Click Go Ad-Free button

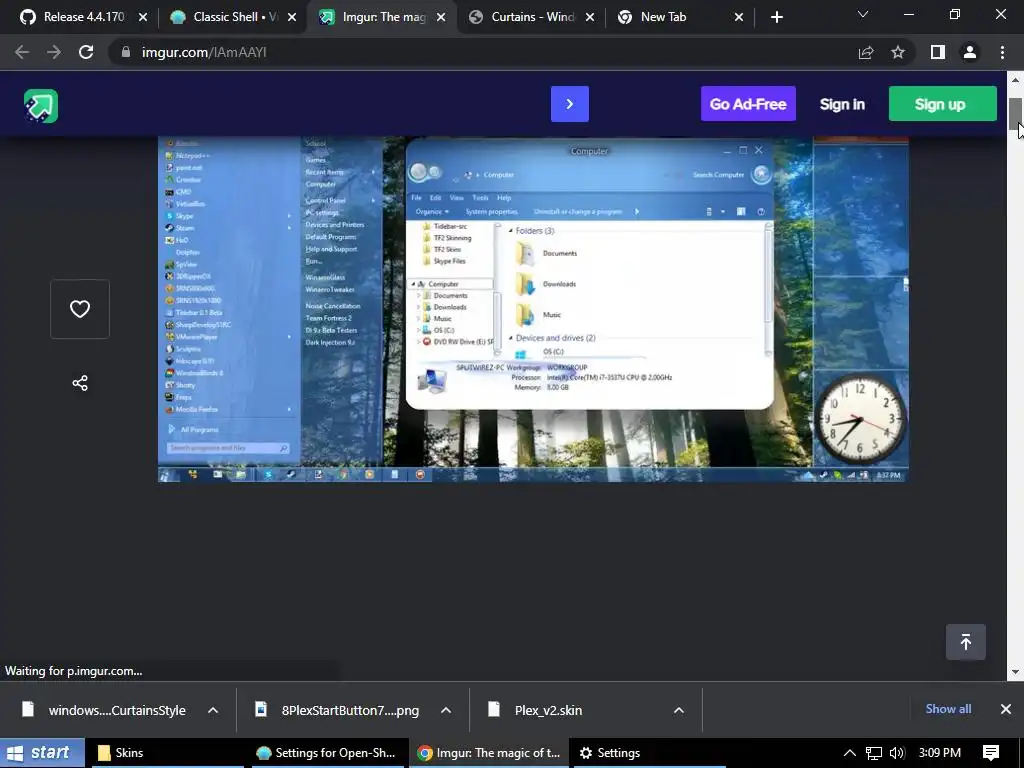tap(748, 104)
